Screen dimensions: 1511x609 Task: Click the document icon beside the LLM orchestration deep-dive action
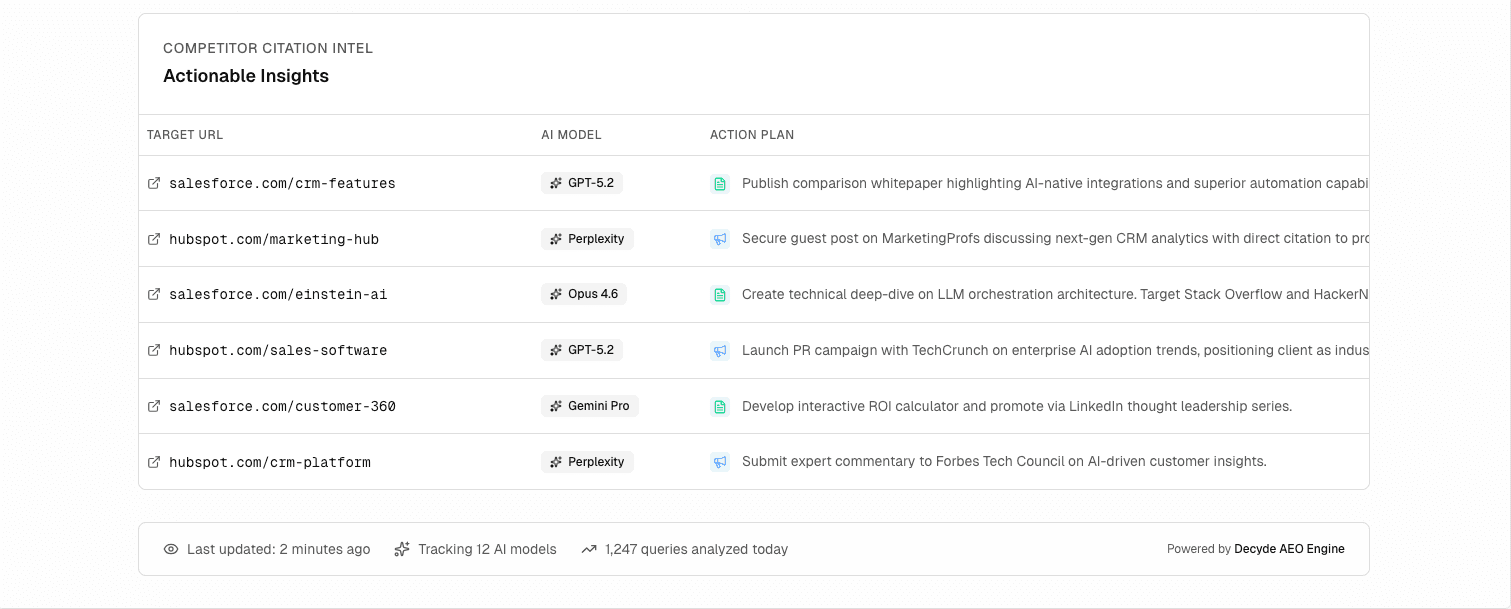coord(720,294)
